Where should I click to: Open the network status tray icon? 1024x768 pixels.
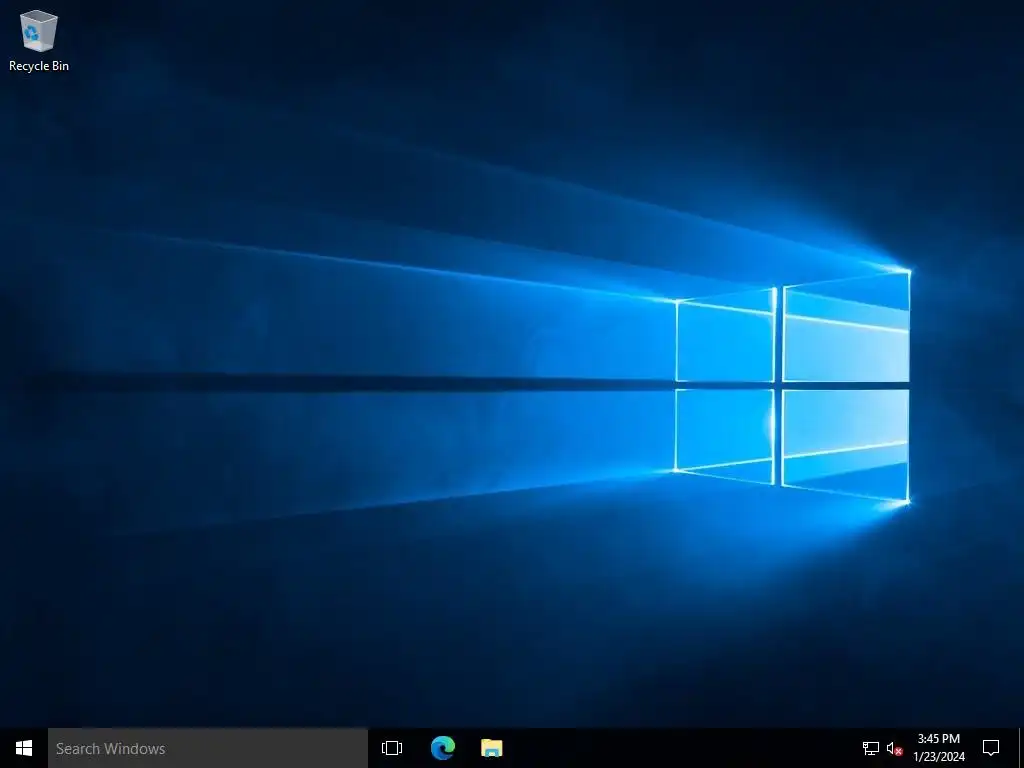click(871, 748)
